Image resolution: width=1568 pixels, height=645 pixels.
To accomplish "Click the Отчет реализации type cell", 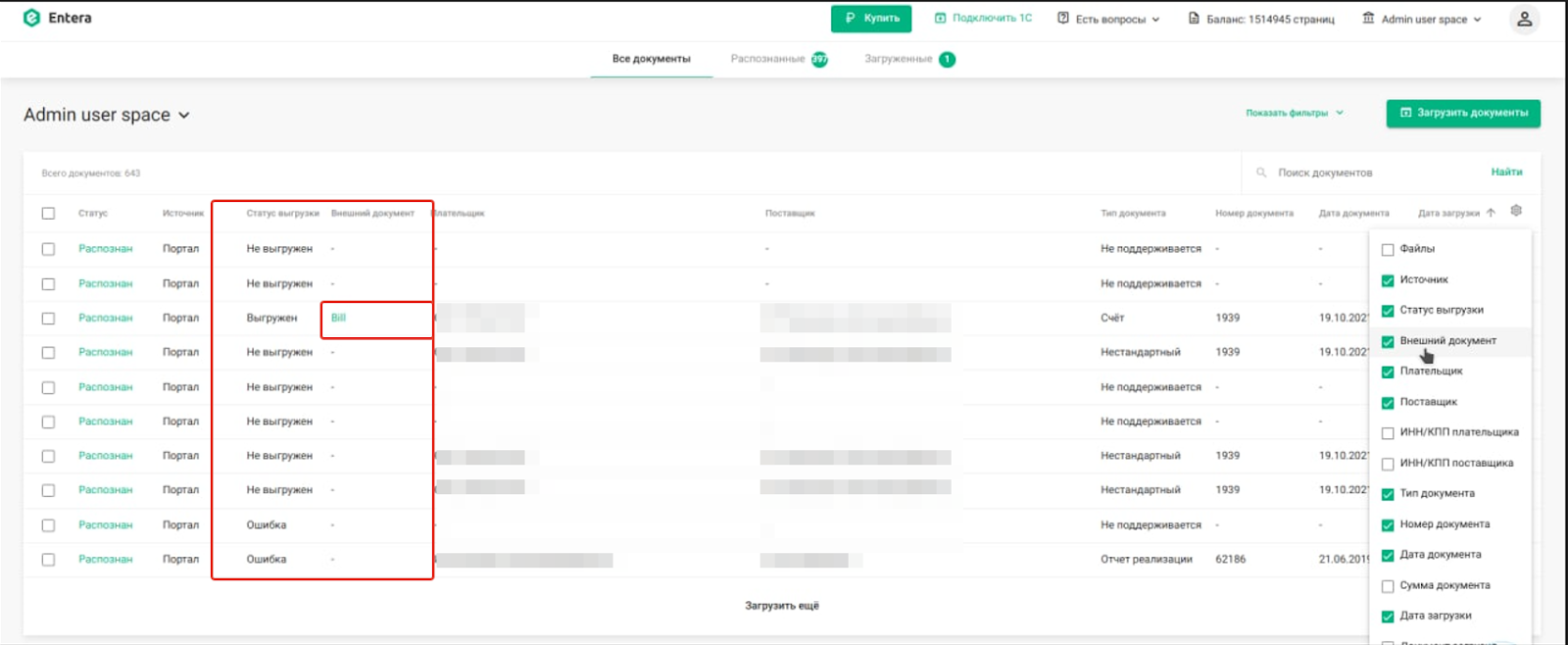I will (1147, 559).
